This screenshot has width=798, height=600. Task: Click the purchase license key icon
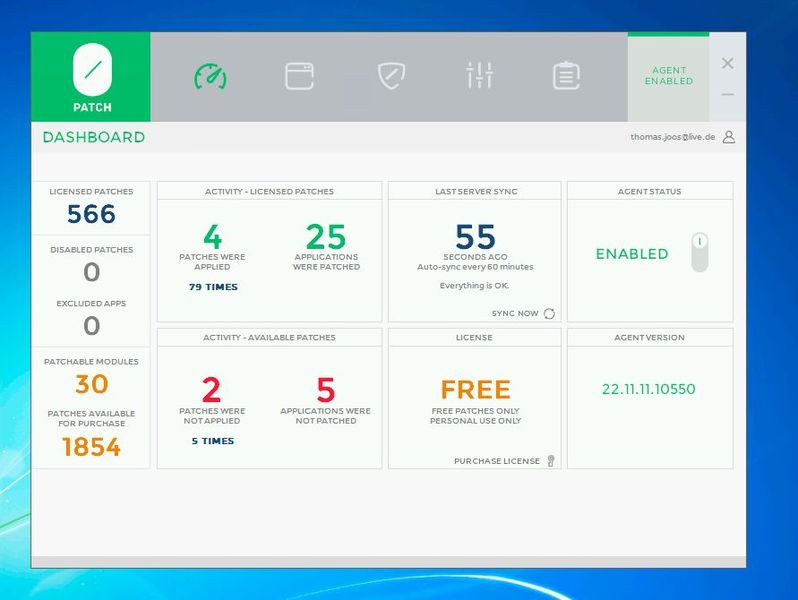pos(551,461)
